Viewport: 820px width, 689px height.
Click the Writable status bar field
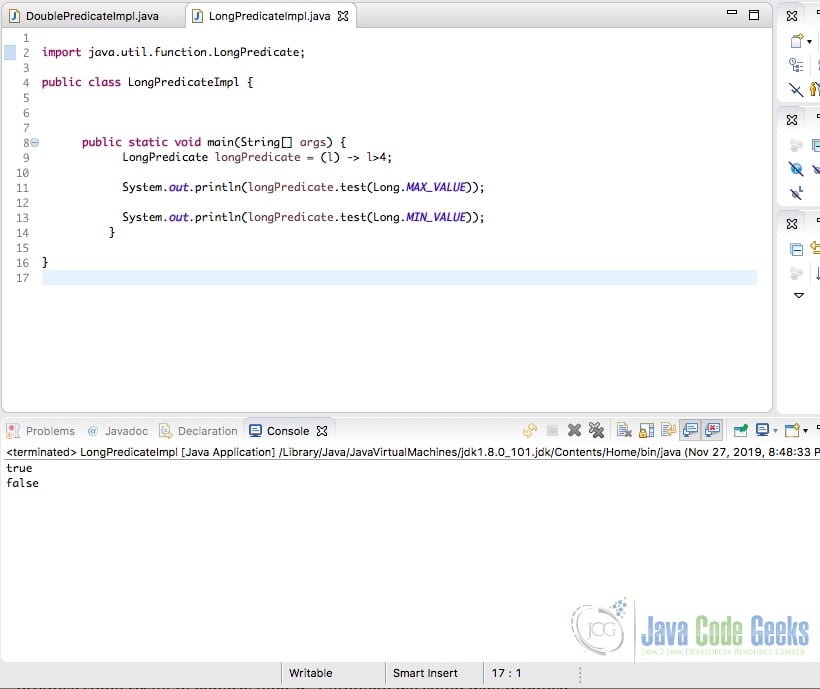(x=311, y=673)
